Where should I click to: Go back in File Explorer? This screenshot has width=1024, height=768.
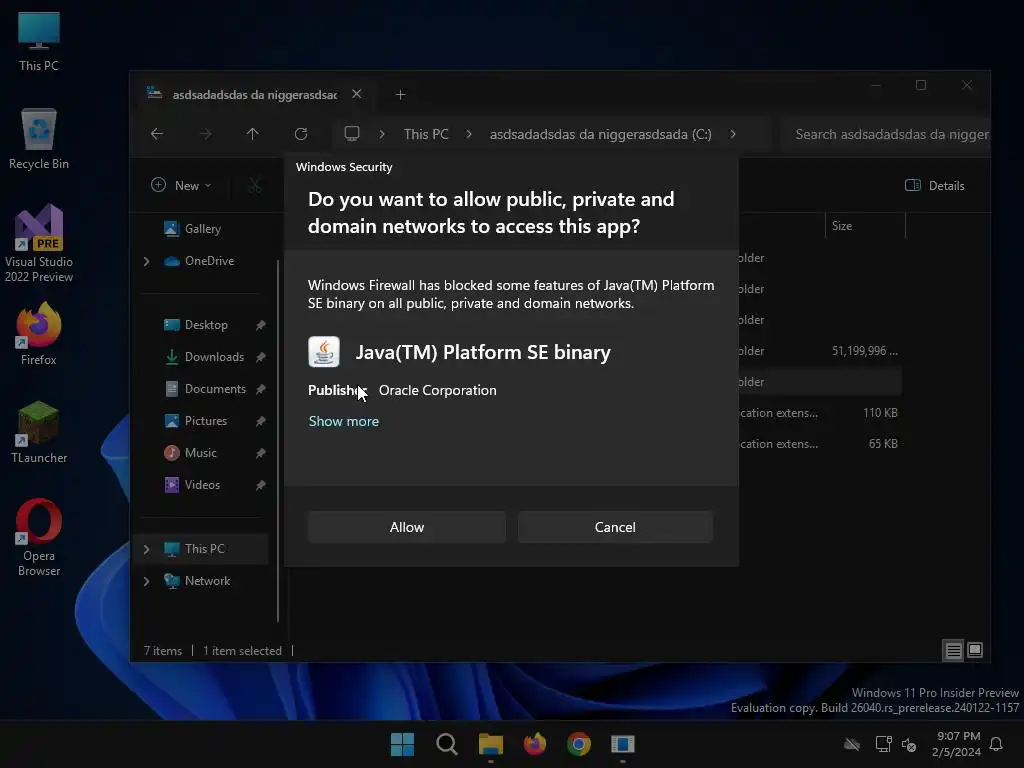click(157, 134)
